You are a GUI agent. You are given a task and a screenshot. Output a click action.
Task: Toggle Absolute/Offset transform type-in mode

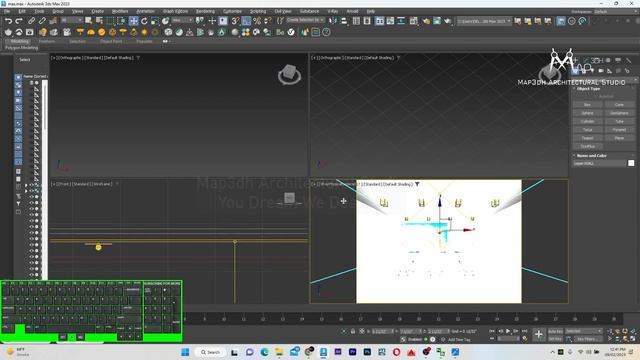pyautogui.click(x=362, y=331)
